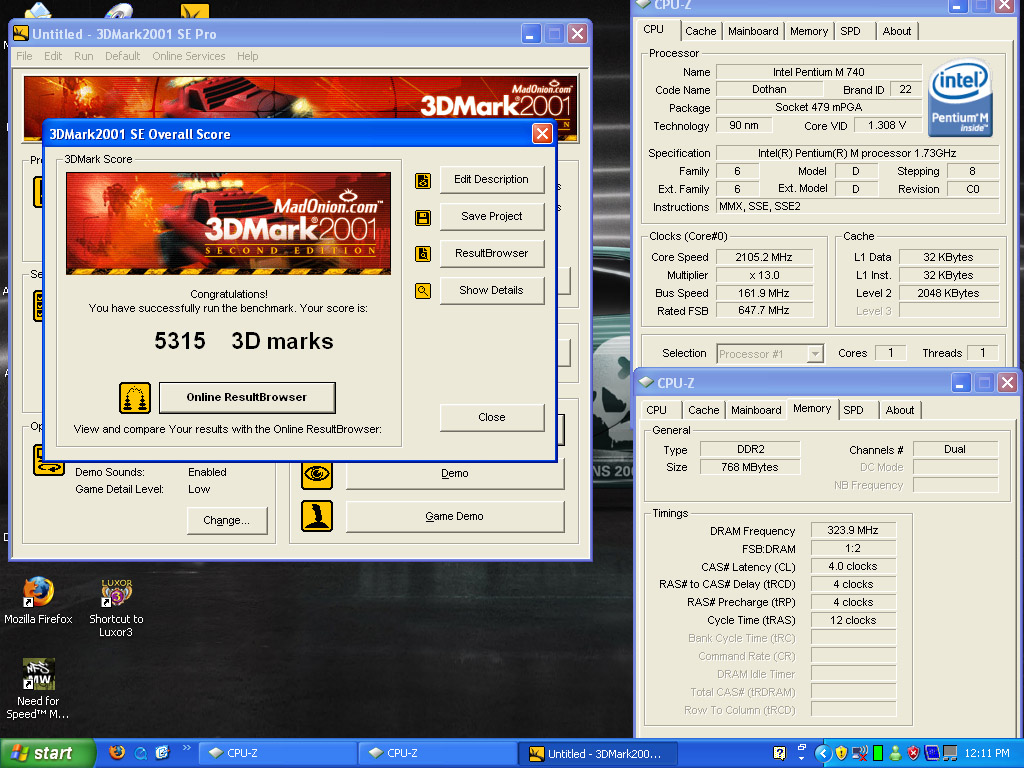Open the Edit menu in 3DMark2001
This screenshot has width=1024, height=768.
click(x=53, y=56)
